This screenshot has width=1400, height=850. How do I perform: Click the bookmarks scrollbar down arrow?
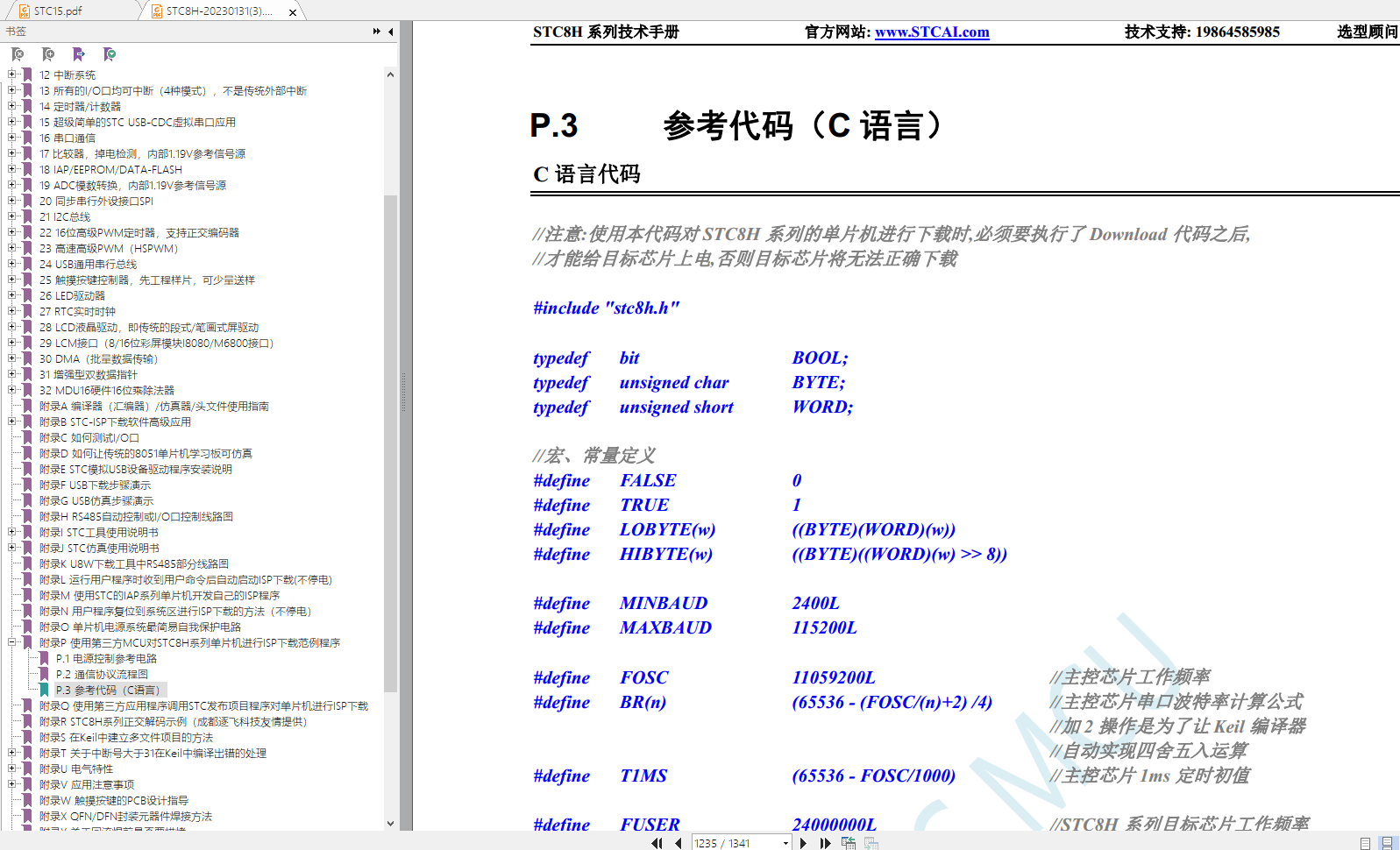(390, 824)
